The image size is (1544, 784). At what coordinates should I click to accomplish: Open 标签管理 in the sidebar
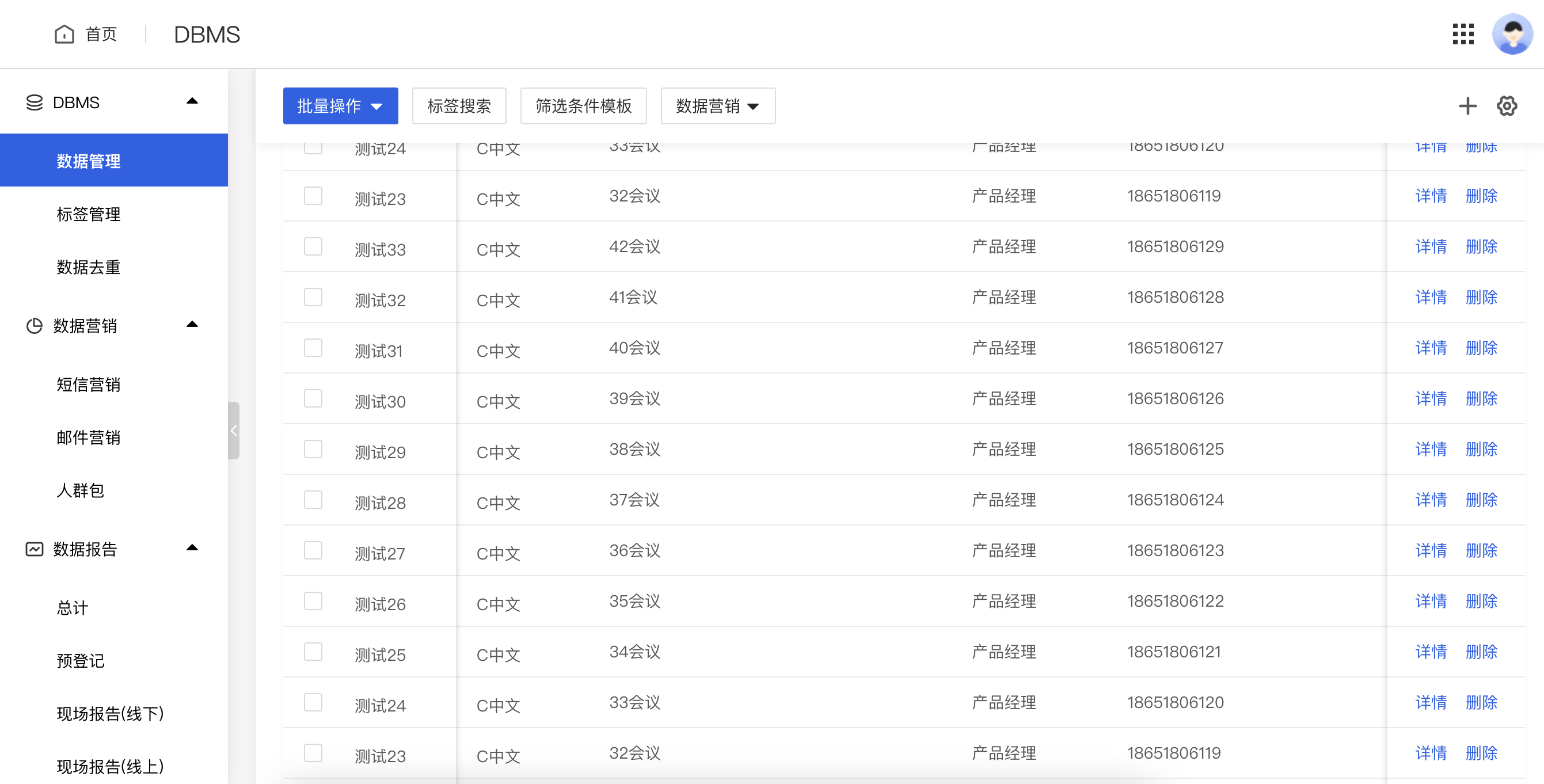[89, 214]
